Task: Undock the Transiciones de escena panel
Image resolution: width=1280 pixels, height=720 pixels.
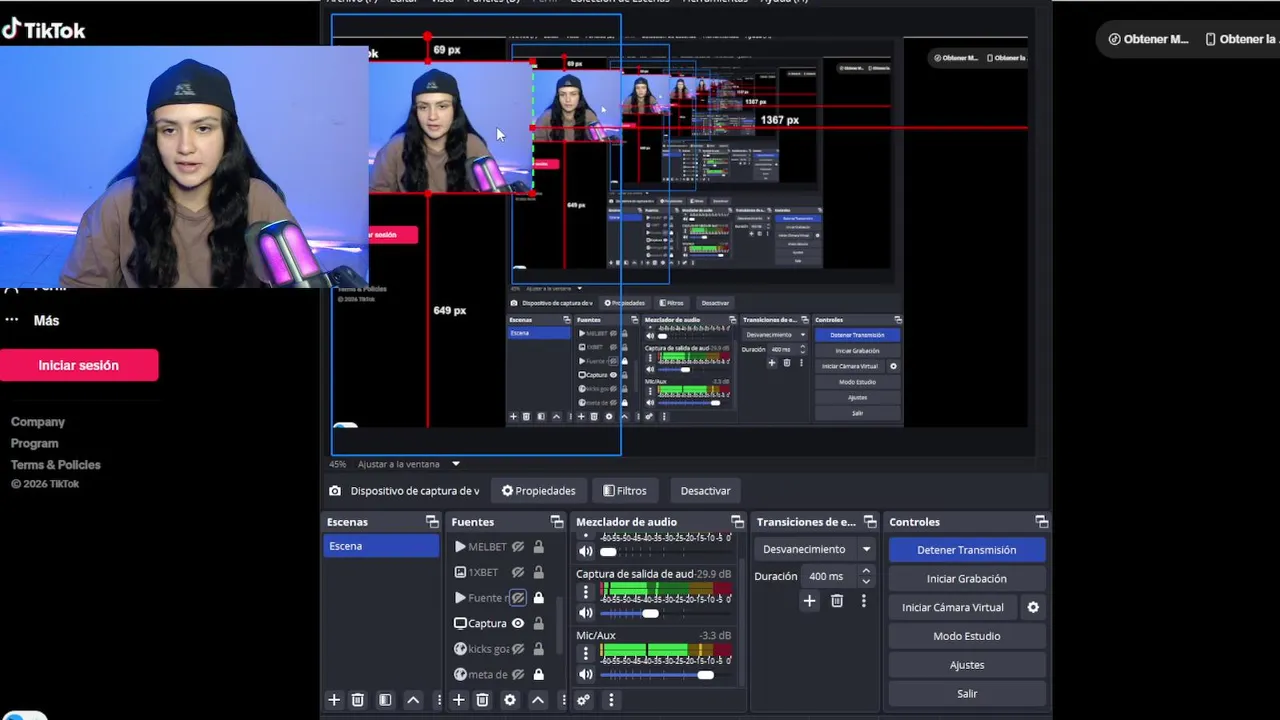Action: point(870,522)
